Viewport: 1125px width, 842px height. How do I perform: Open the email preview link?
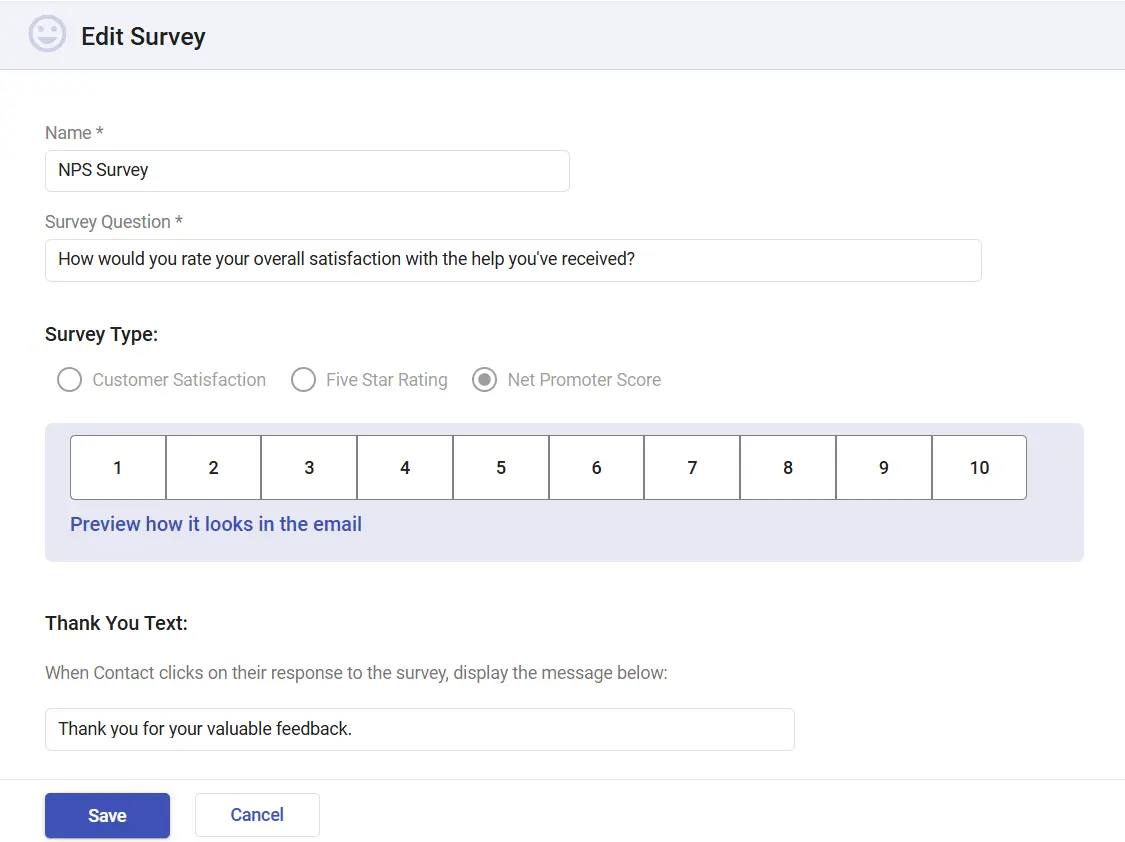point(216,524)
